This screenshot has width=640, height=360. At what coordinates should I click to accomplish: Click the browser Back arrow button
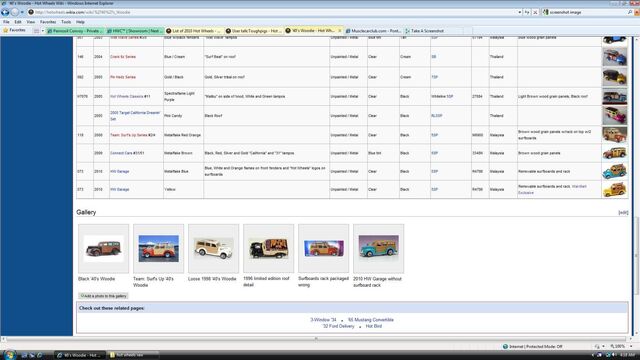[x=5, y=12]
